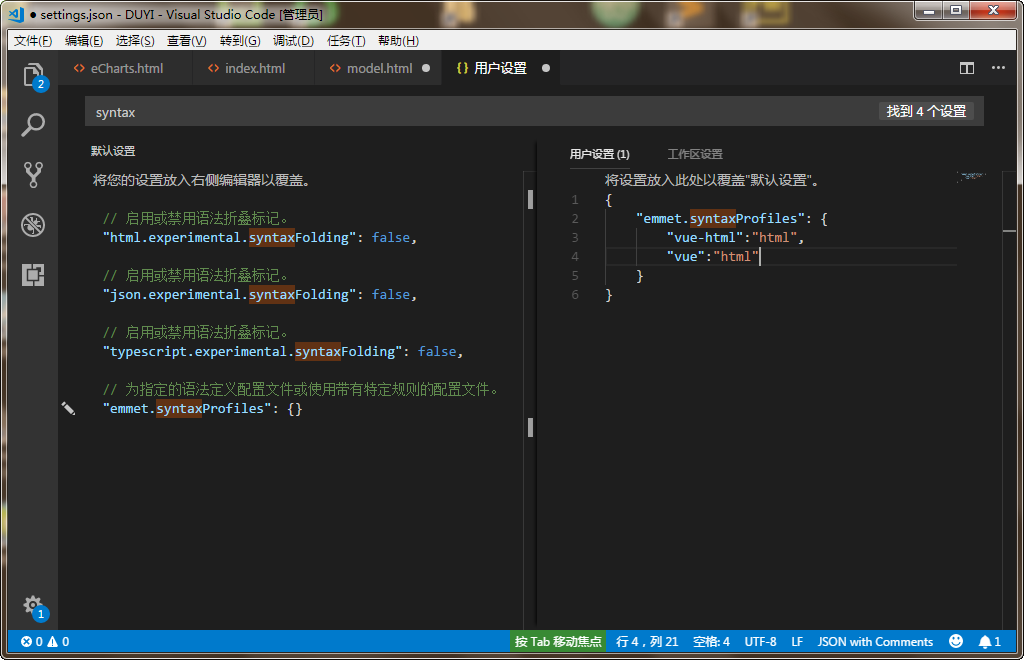Click the "vue":"html" line in user settings

tap(712, 257)
